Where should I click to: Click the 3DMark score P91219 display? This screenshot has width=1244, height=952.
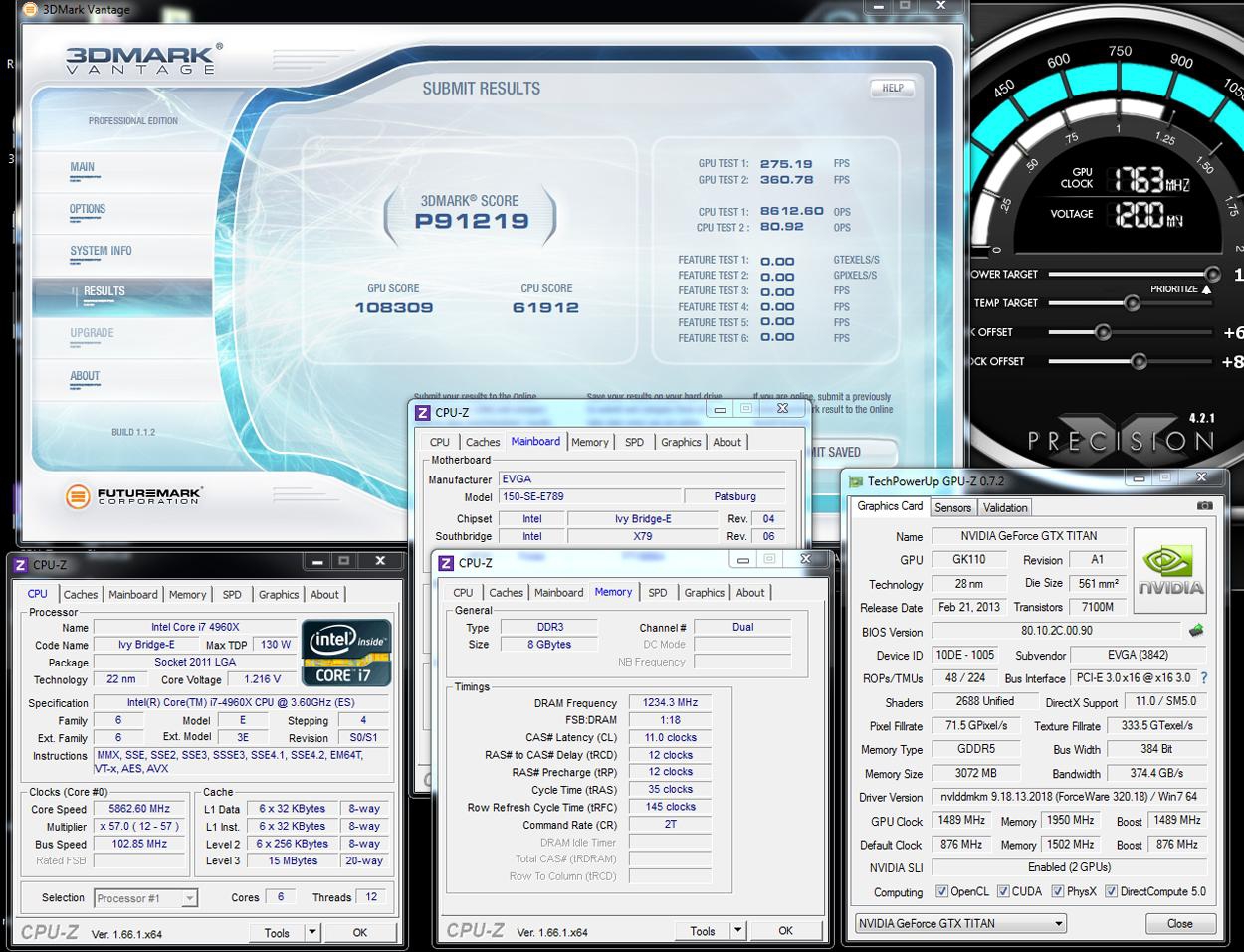pos(472,221)
